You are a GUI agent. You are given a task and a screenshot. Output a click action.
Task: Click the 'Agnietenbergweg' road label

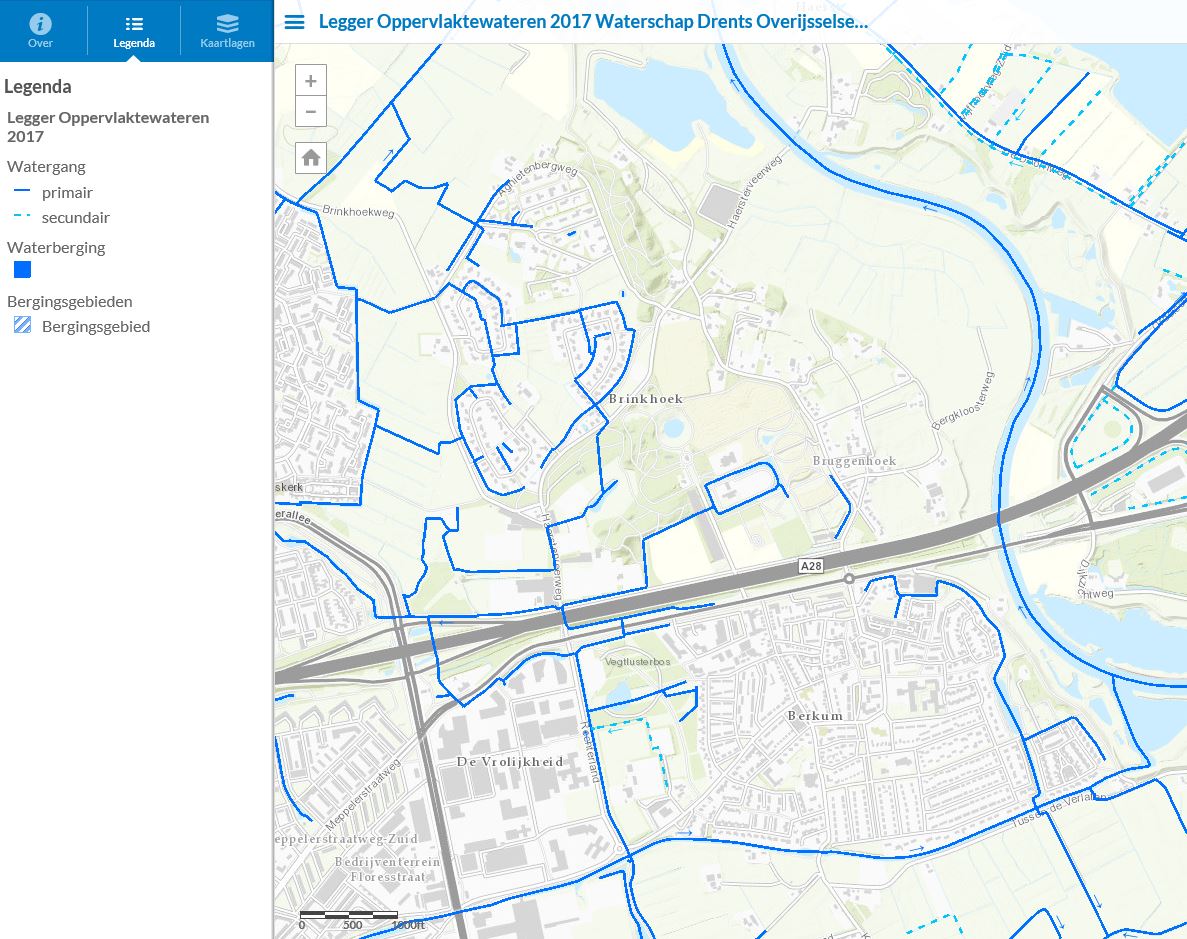[537, 177]
